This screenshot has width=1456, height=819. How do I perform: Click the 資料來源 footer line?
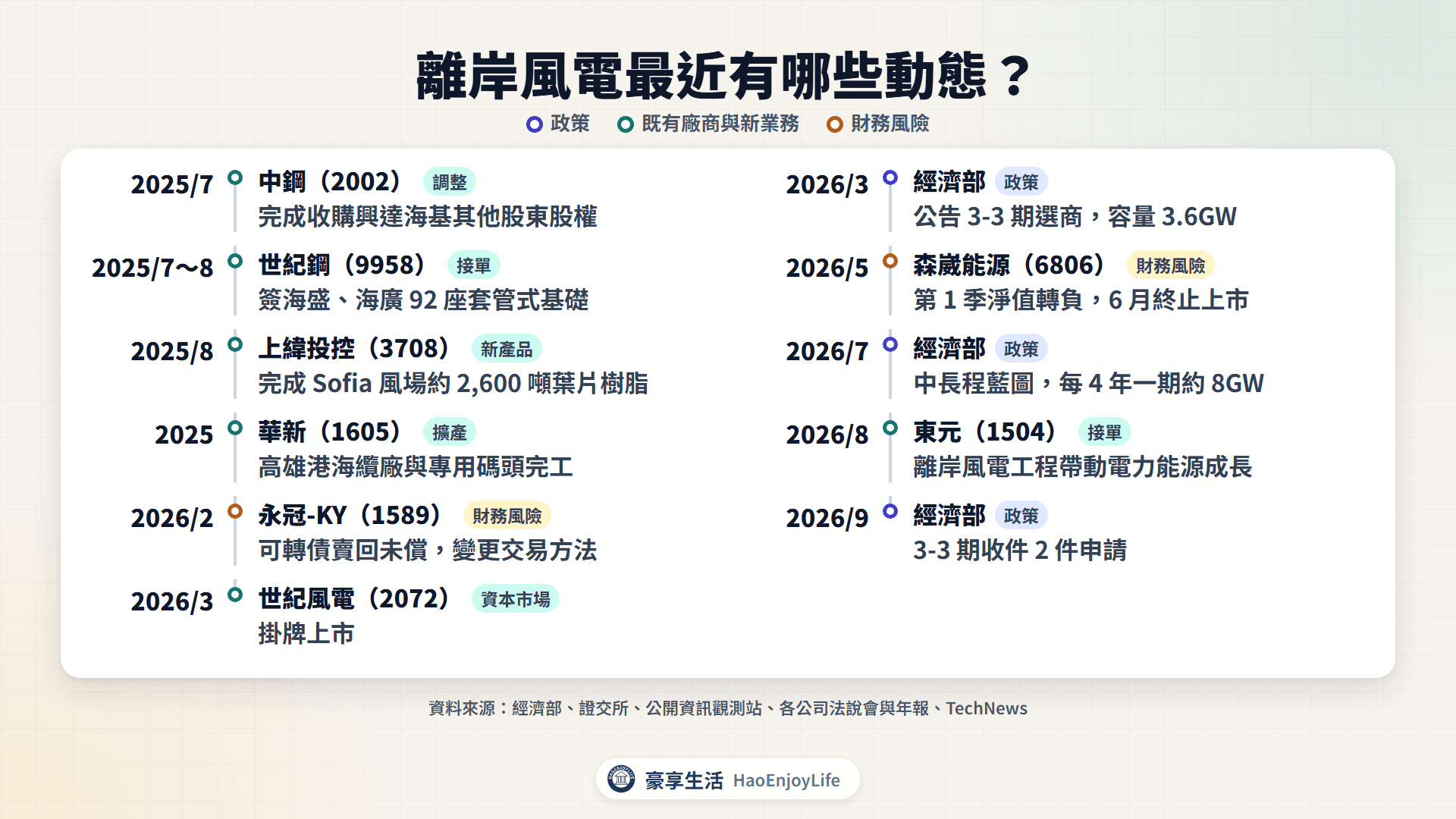point(728,708)
